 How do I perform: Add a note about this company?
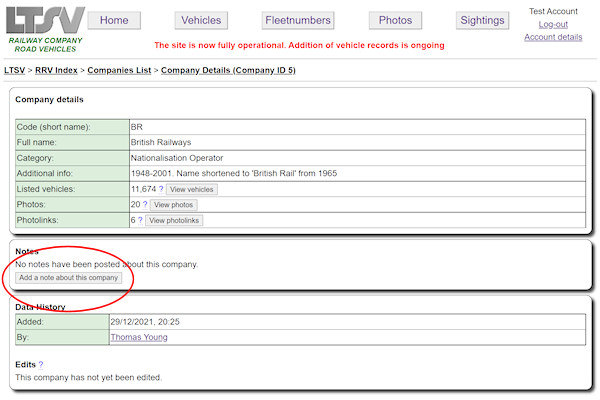coord(69,278)
